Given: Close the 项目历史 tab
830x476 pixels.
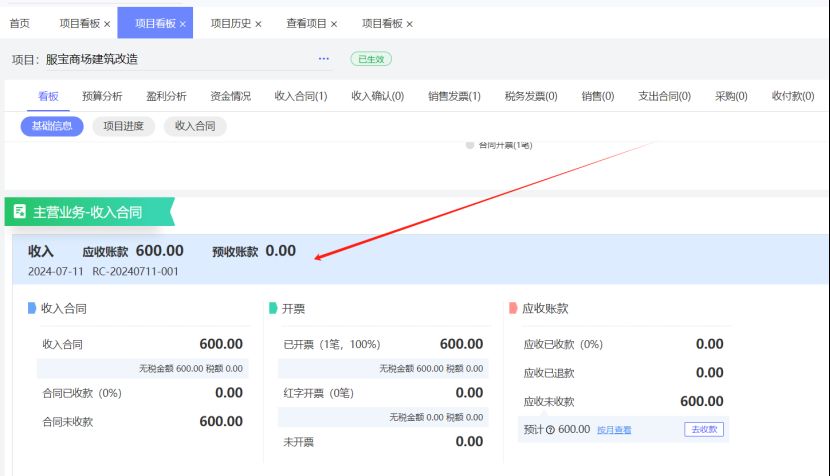Looking at the screenshot, I should [x=258, y=24].
